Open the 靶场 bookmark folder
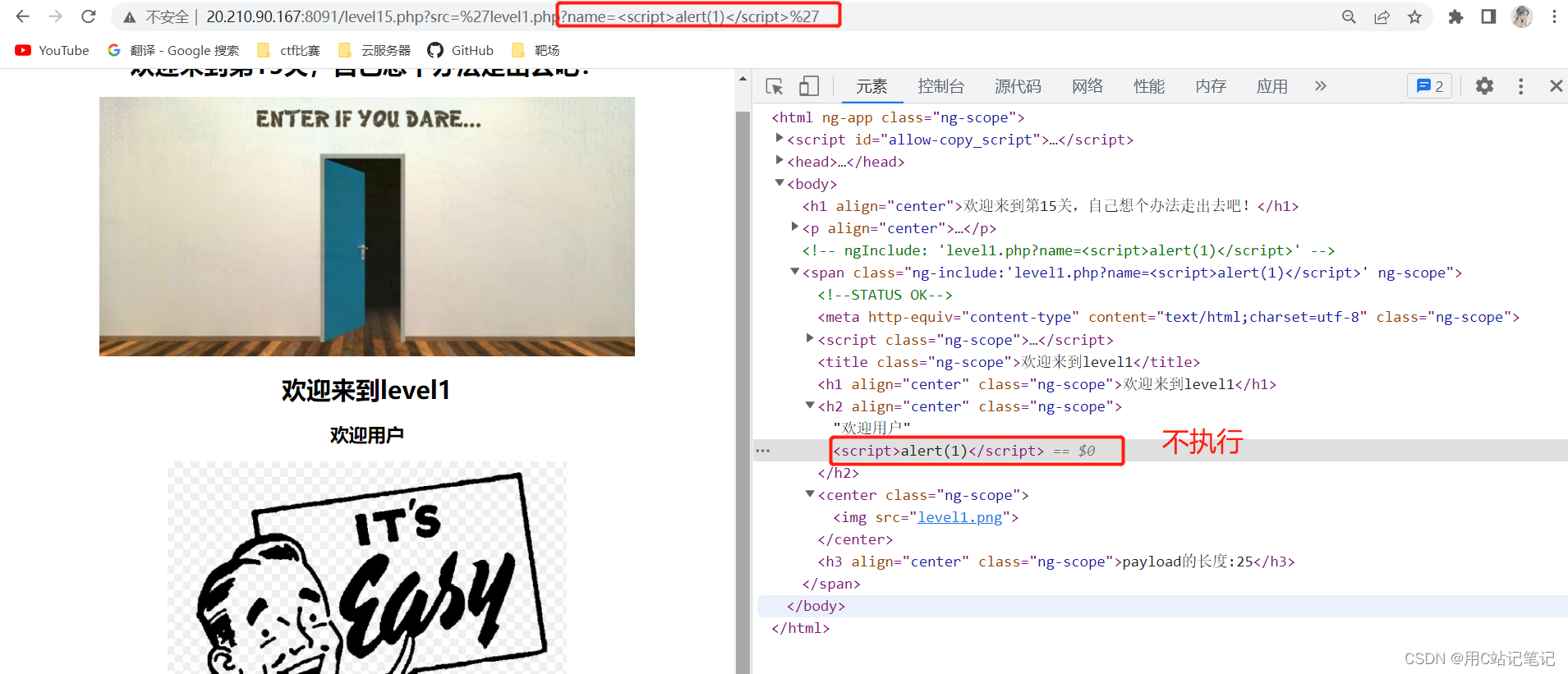Image resolution: width=1568 pixels, height=674 pixels. coord(535,50)
